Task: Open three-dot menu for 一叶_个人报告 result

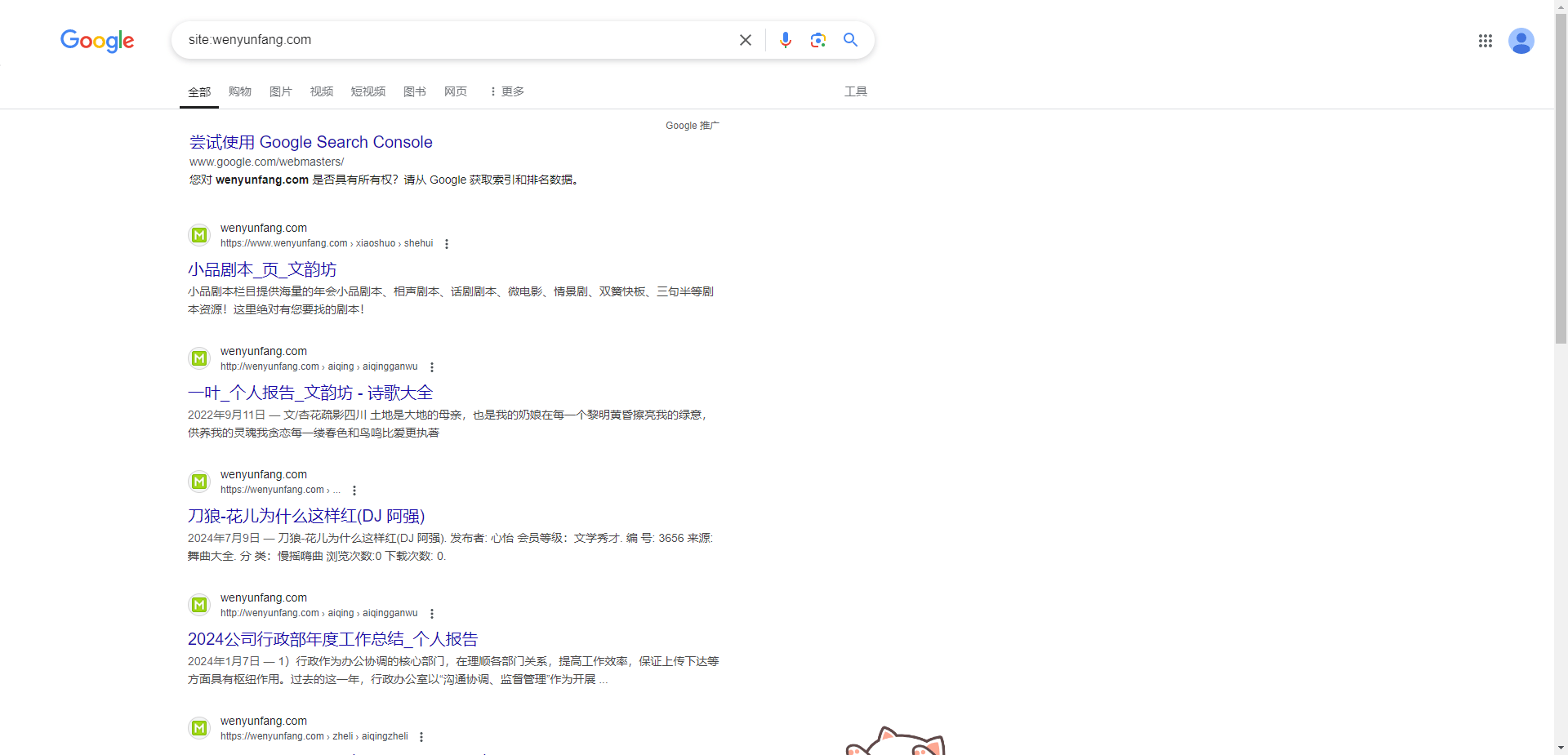Action: tap(432, 367)
